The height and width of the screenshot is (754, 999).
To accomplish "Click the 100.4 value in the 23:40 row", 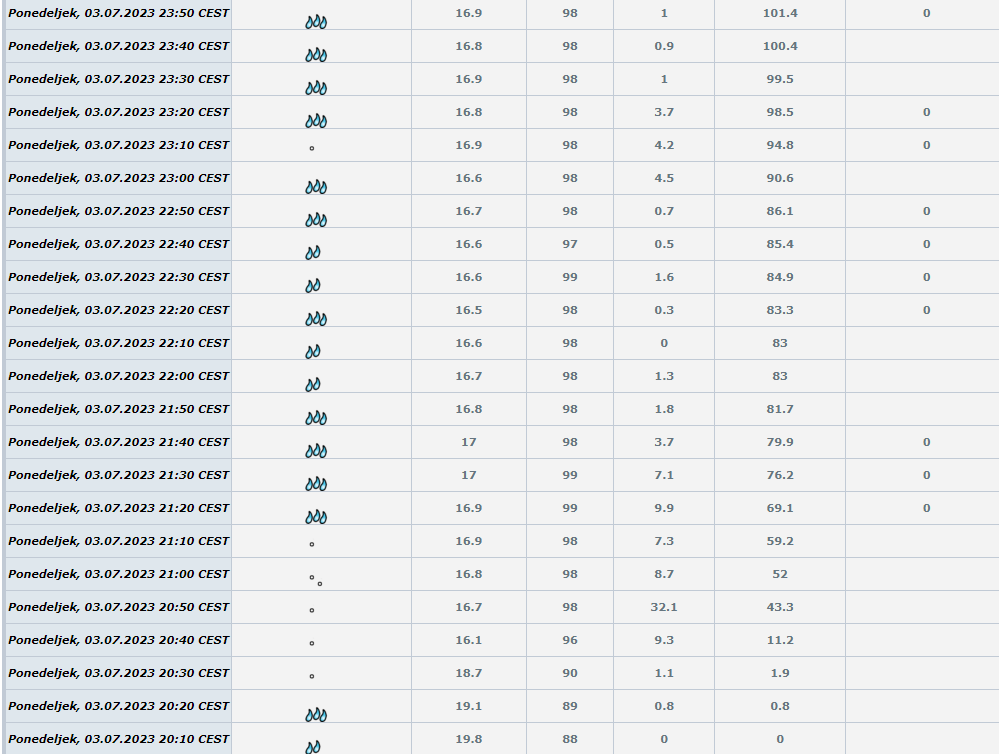I will tap(780, 47).
